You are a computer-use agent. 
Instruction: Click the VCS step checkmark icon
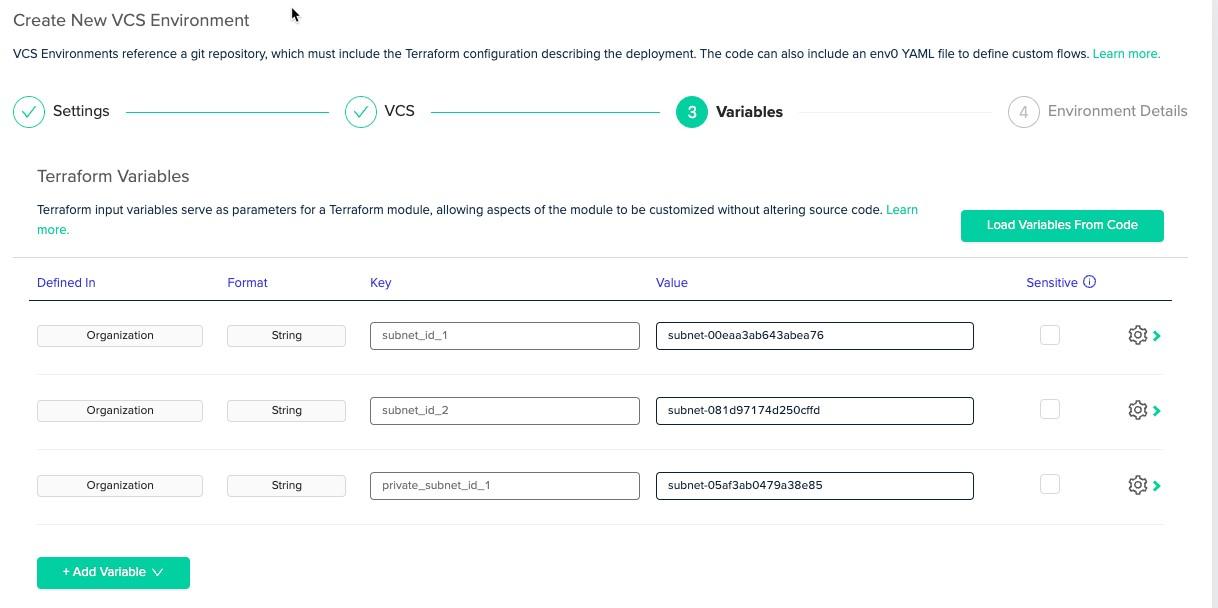(x=361, y=112)
